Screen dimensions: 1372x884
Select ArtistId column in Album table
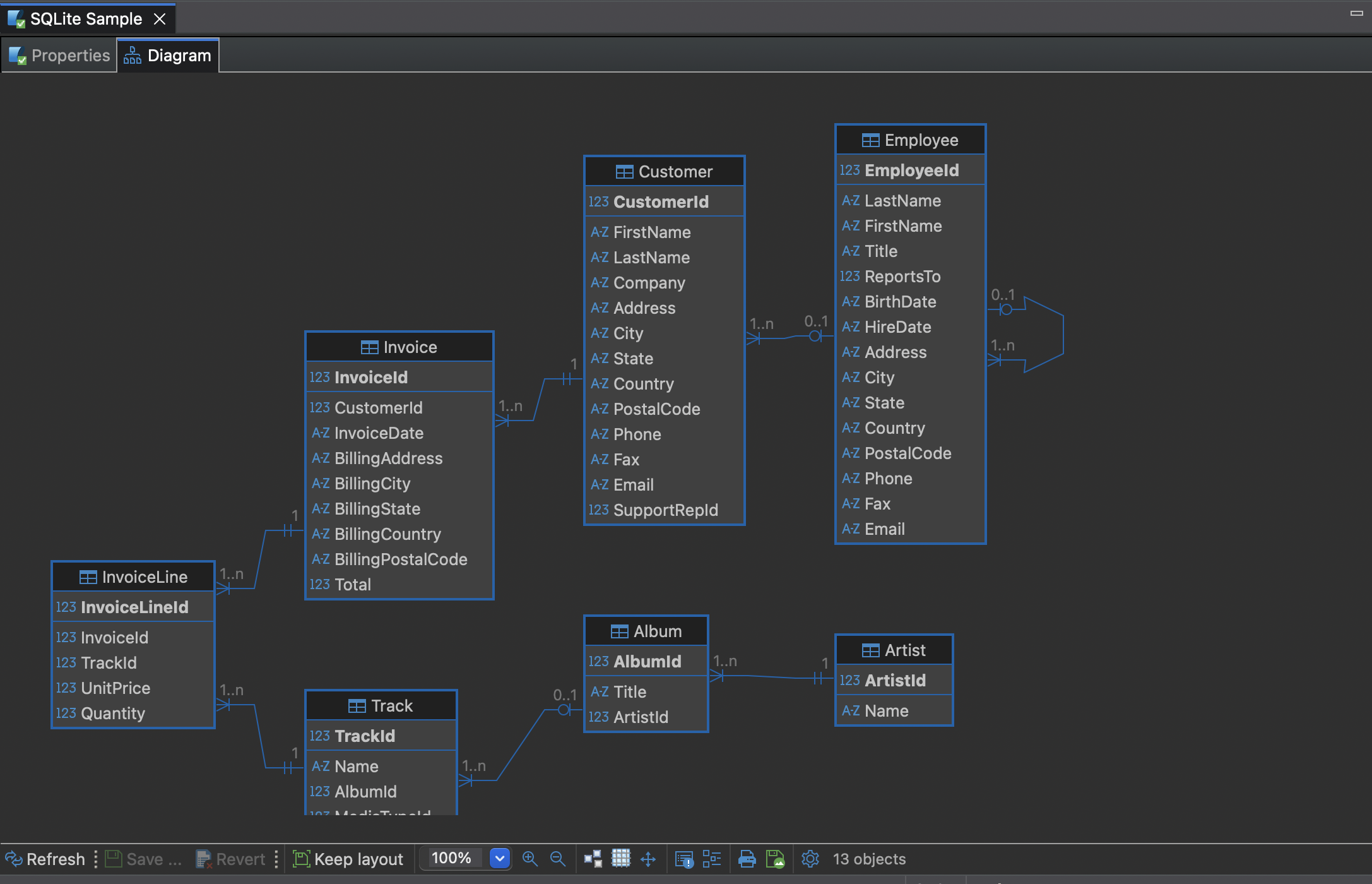point(646,717)
